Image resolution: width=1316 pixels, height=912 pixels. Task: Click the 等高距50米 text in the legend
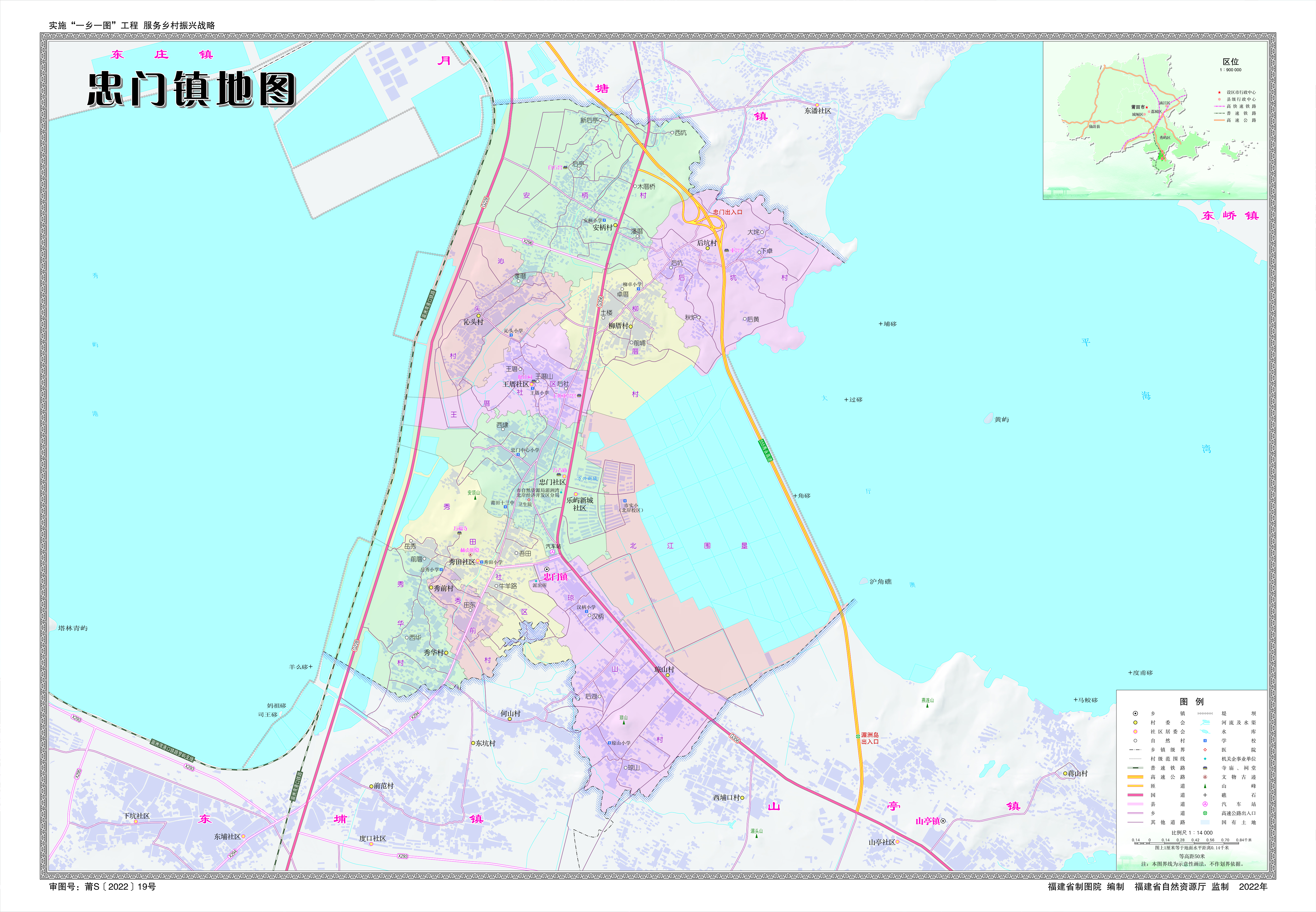pos(1192,856)
